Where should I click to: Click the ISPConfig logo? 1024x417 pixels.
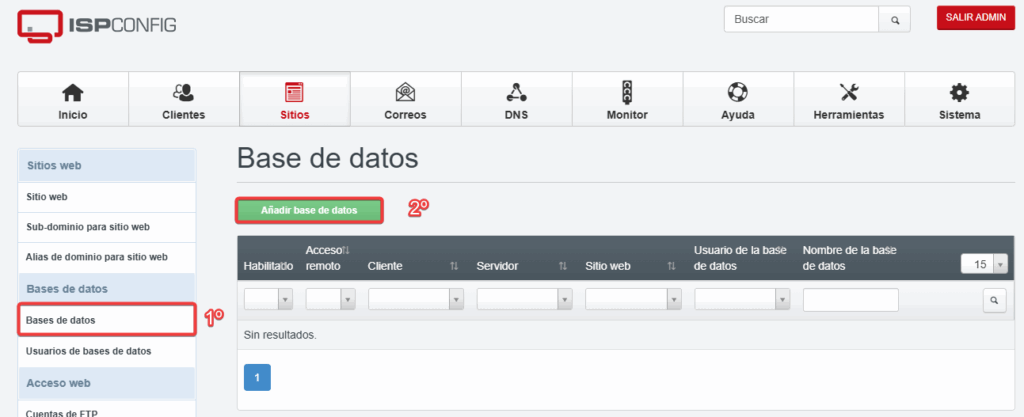tap(97, 26)
